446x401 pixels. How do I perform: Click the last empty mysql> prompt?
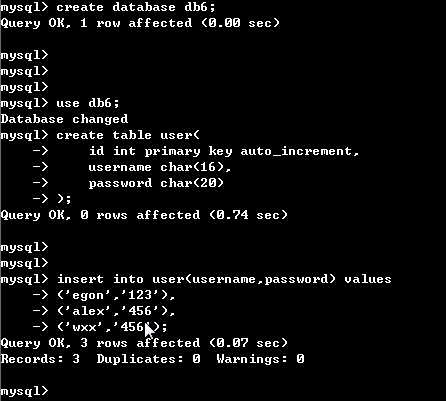24,391
